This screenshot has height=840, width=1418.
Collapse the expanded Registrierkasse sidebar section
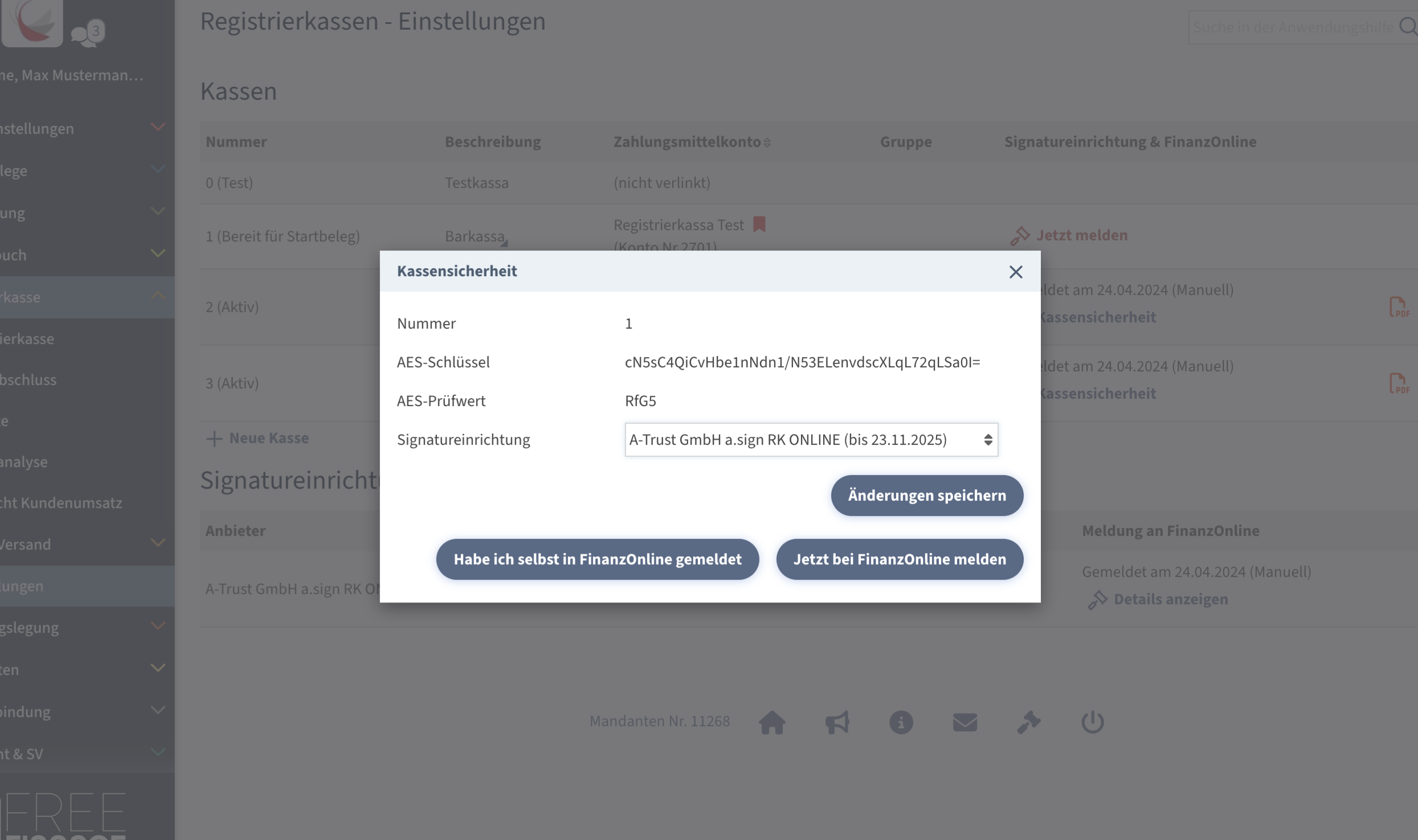point(158,296)
